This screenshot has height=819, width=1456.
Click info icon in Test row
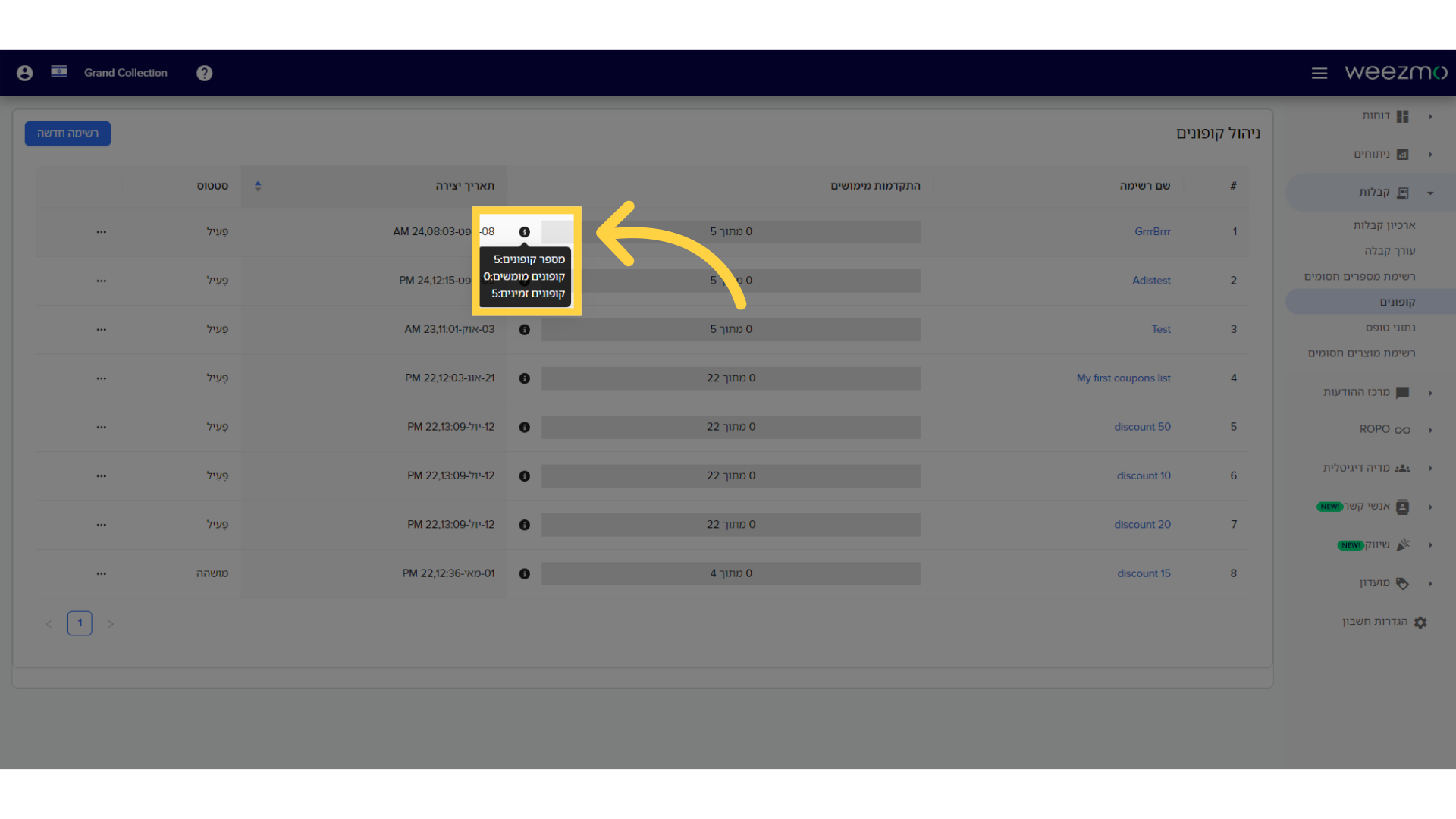click(x=524, y=330)
